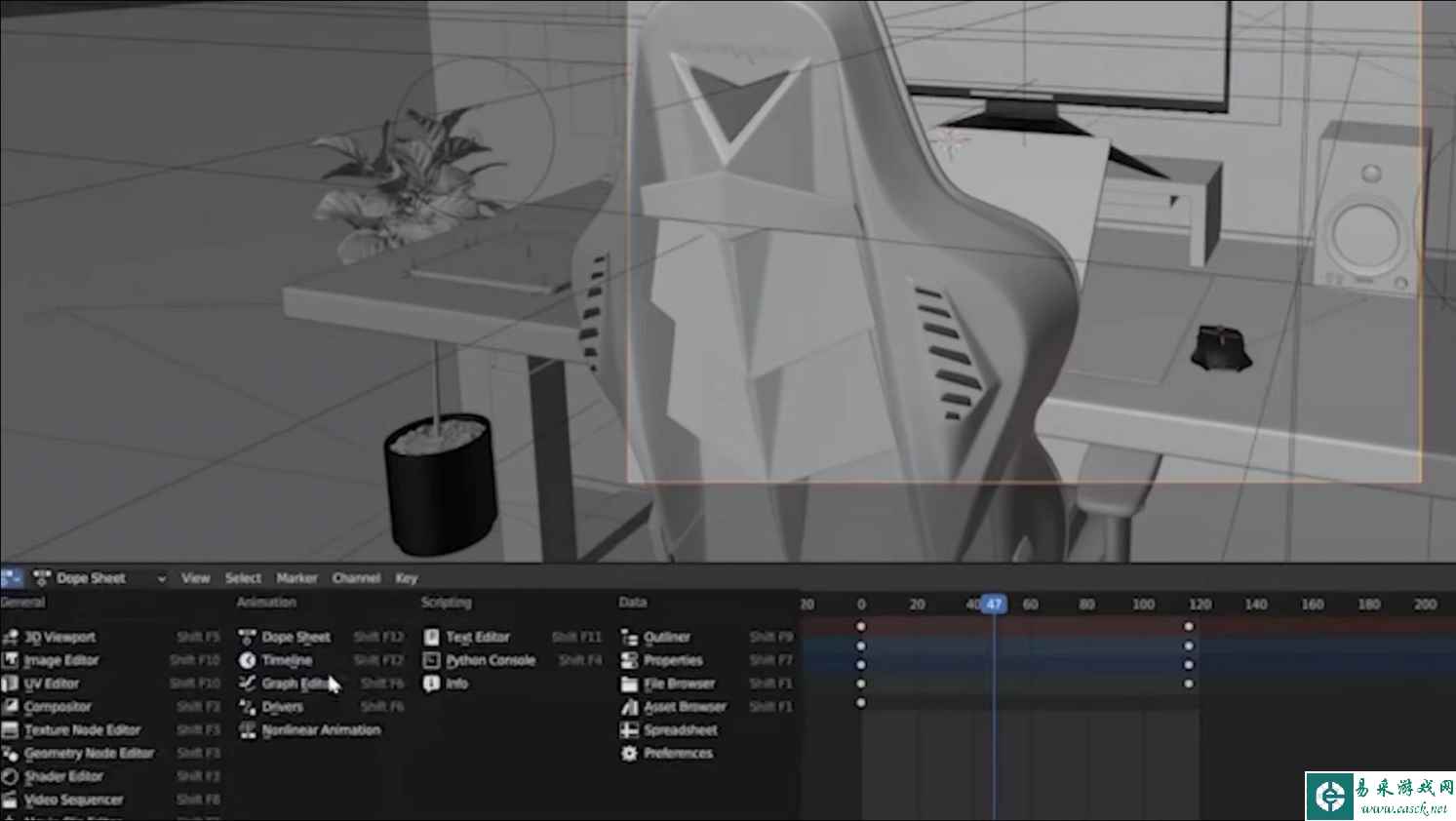1456x821 pixels.
Task: Open the Key menu in header
Action: [x=407, y=578]
